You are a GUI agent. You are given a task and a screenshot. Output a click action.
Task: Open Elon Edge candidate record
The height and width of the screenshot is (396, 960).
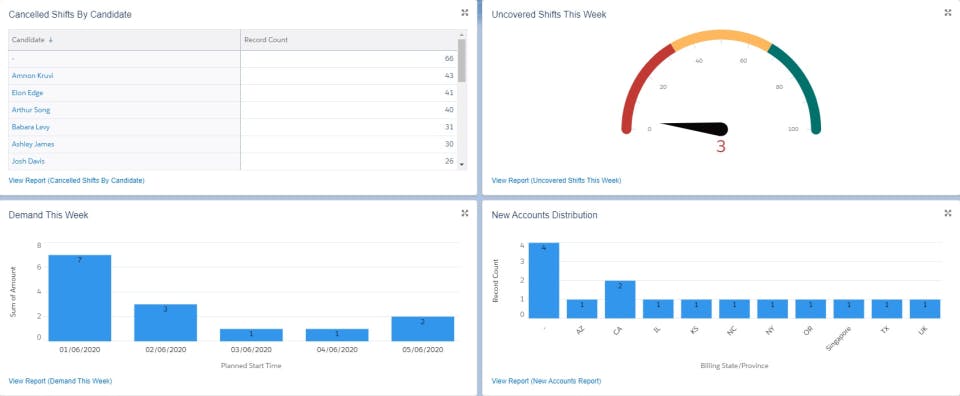click(x=28, y=93)
